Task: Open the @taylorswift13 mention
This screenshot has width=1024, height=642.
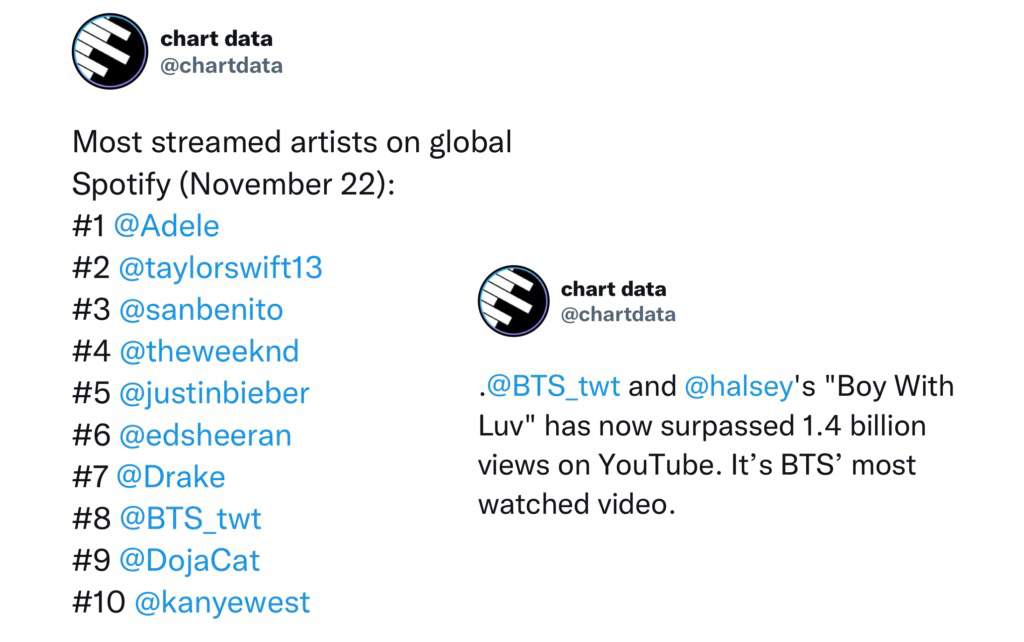Action: click(221, 268)
